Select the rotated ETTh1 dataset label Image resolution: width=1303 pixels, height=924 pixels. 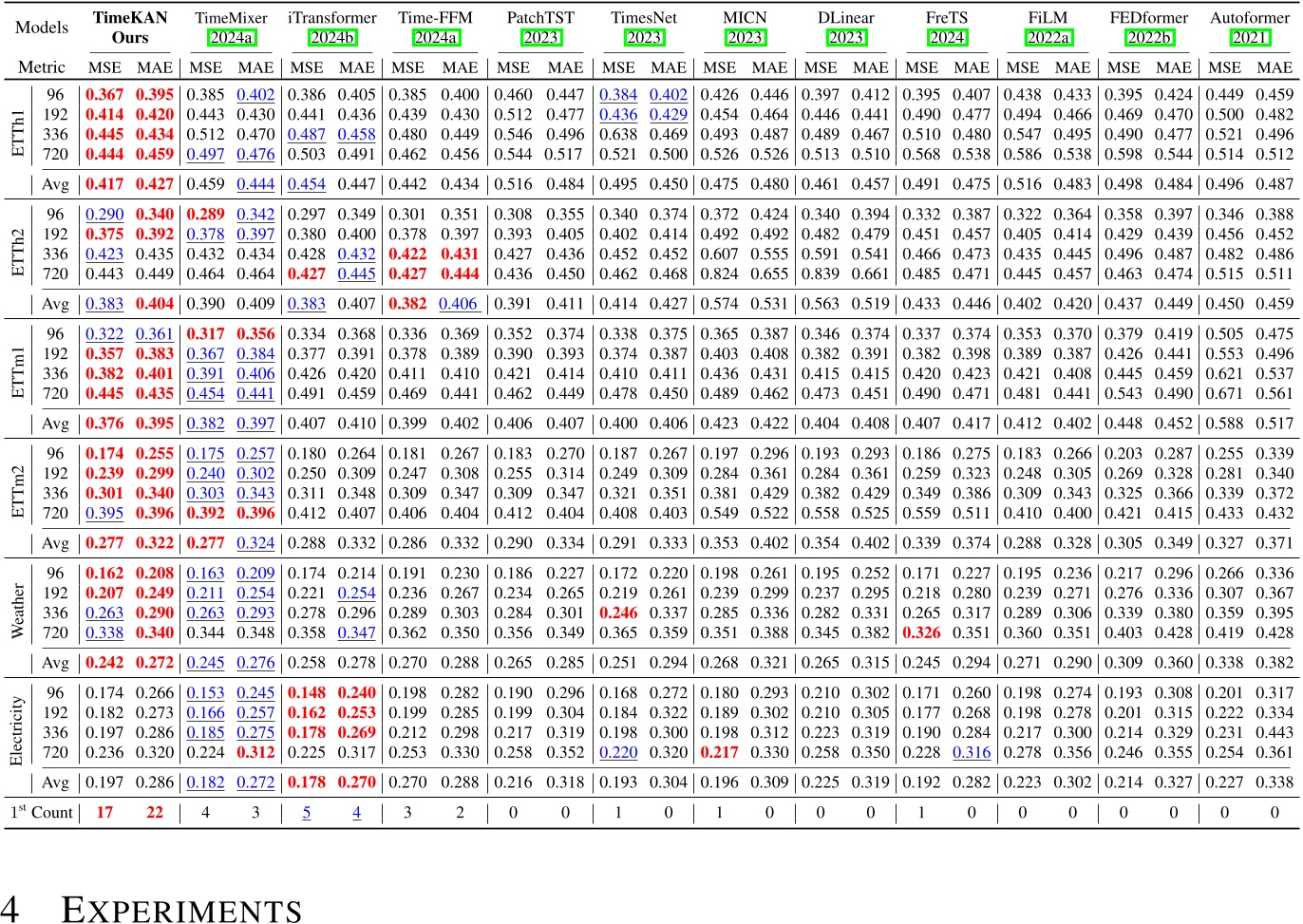pos(17,133)
